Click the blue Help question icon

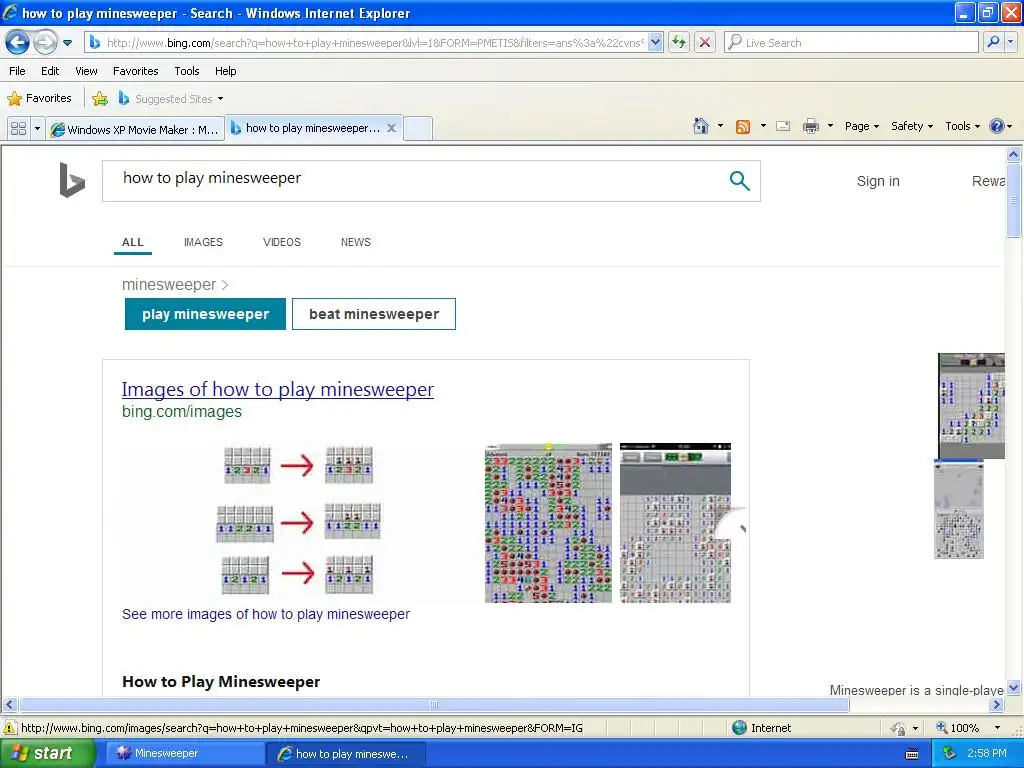[997, 126]
